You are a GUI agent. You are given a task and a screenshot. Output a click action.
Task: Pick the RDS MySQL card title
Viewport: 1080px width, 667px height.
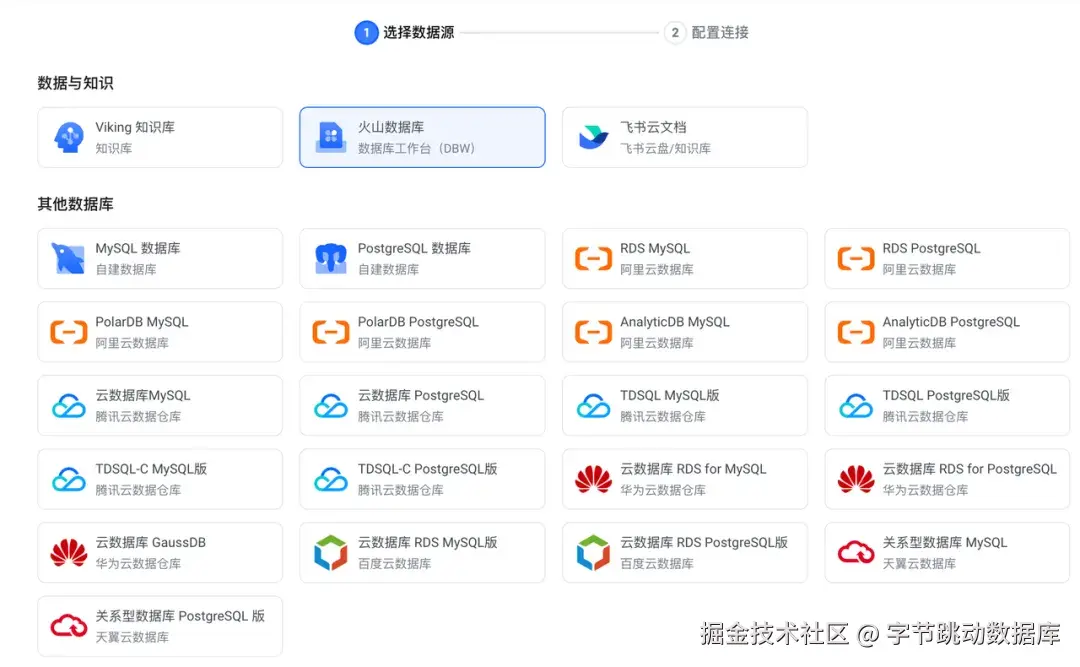point(655,248)
